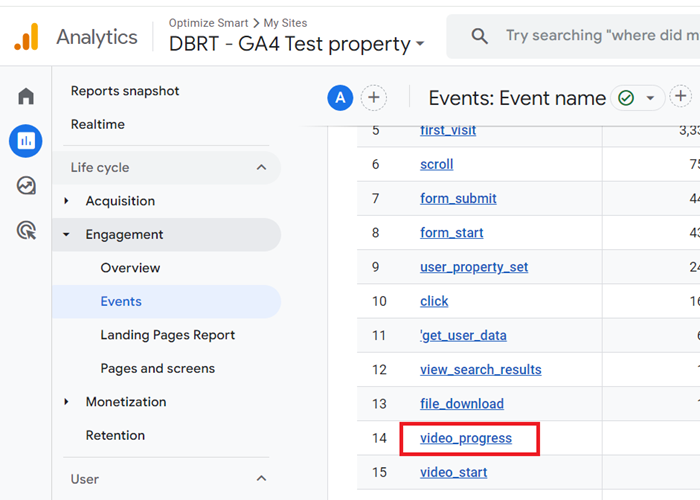The height and width of the screenshot is (500, 700).
Task: Collapse the User section chevron
Action: (262, 479)
